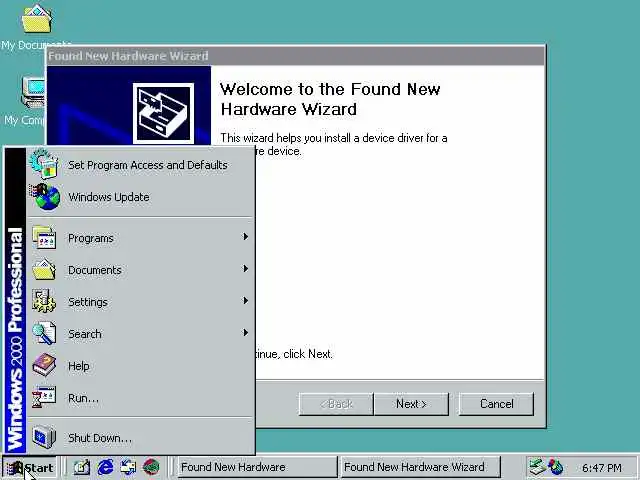Screen dimensions: 640x480
Task: Click the Set Program Access gear icon
Action: (x=44, y=164)
